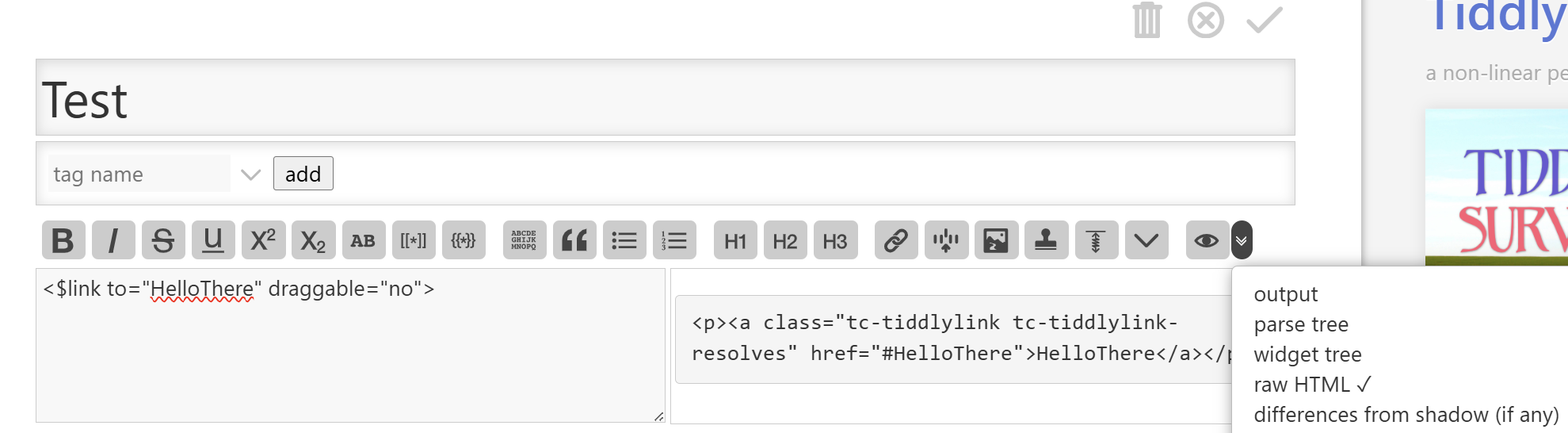
Task: Insert a bulleted list
Action: pos(624,240)
